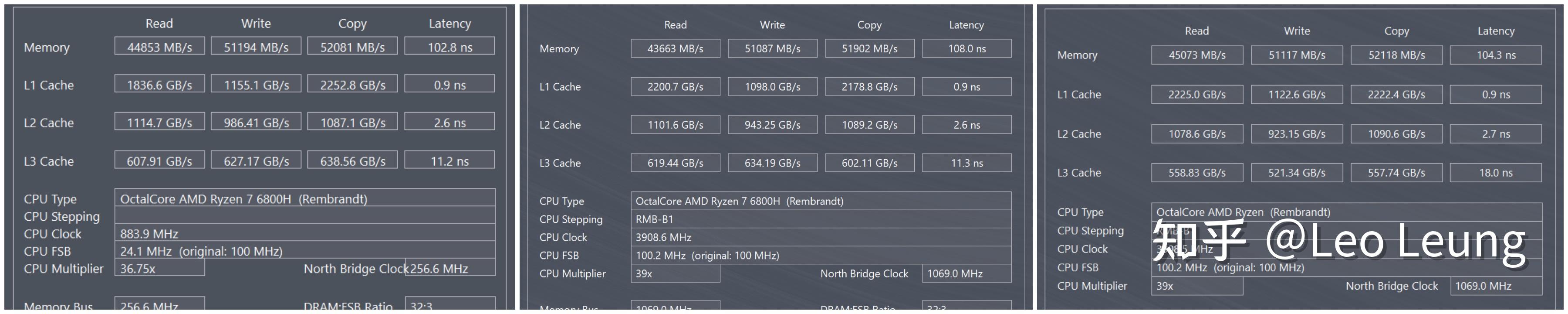1568x314 pixels.
Task: Select the 521.34 GB/s L3 cache write box
Action: coord(1297,173)
